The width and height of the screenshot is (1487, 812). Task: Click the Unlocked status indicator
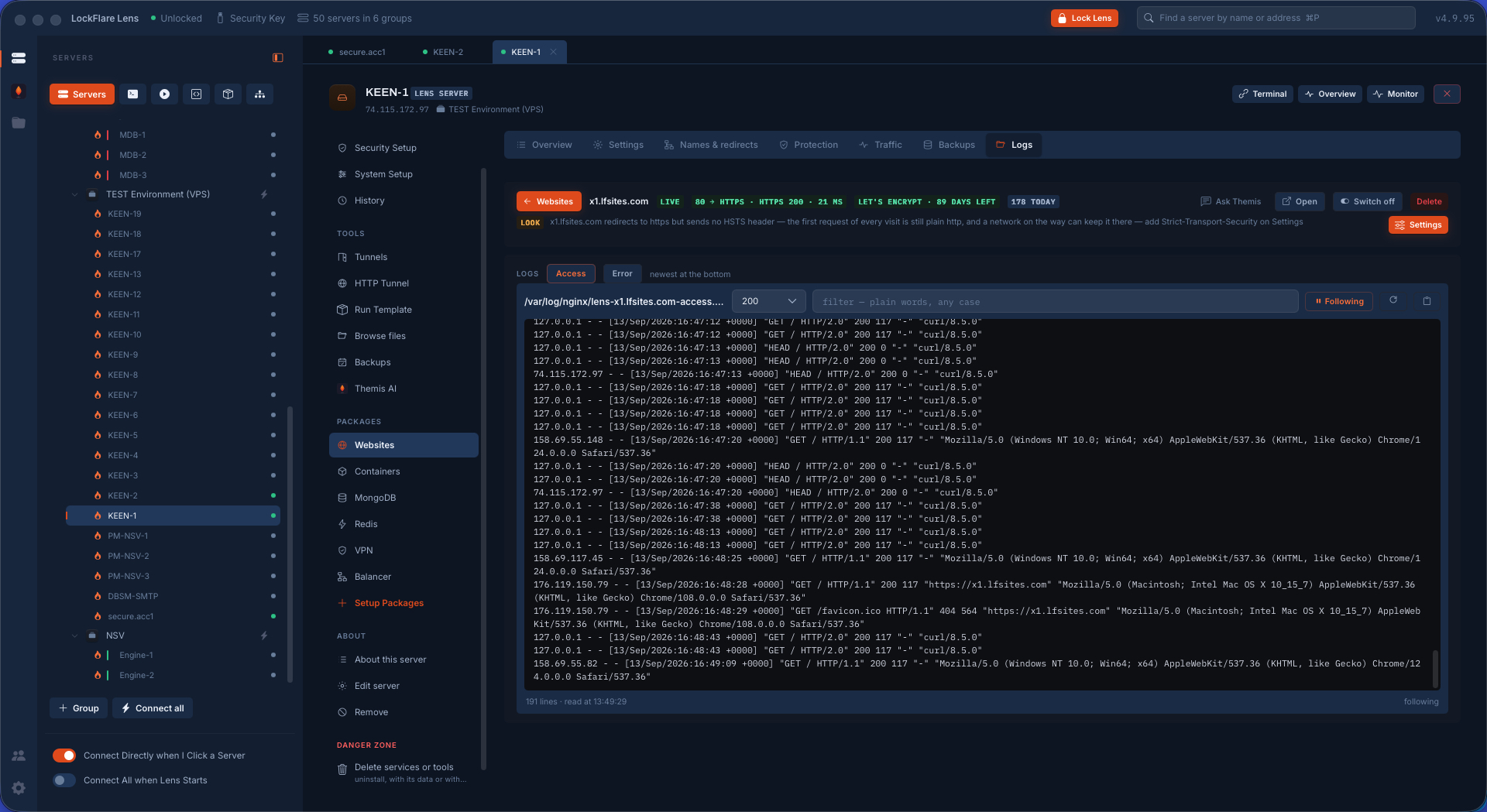point(176,18)
